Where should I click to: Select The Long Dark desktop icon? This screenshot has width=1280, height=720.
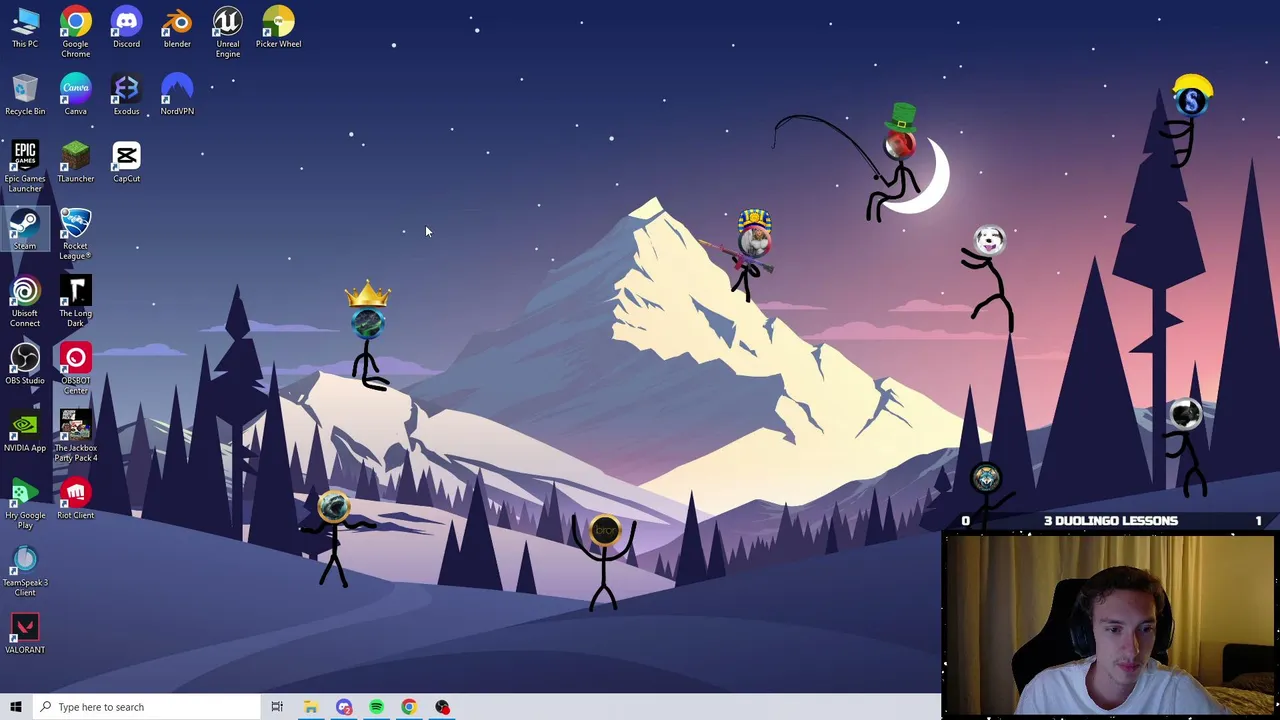coord(75,302)
